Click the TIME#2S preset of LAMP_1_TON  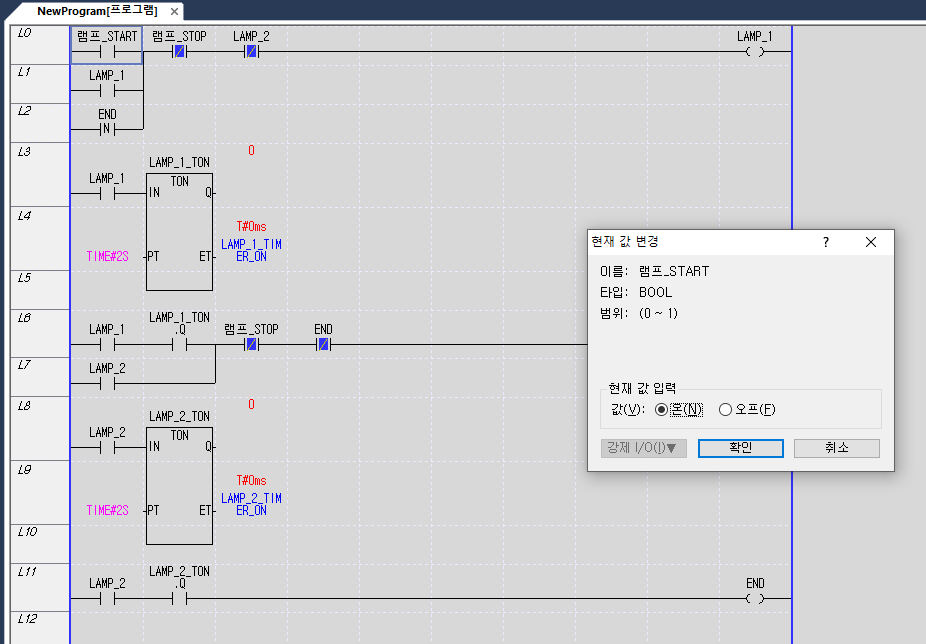(x=107, y=256)
